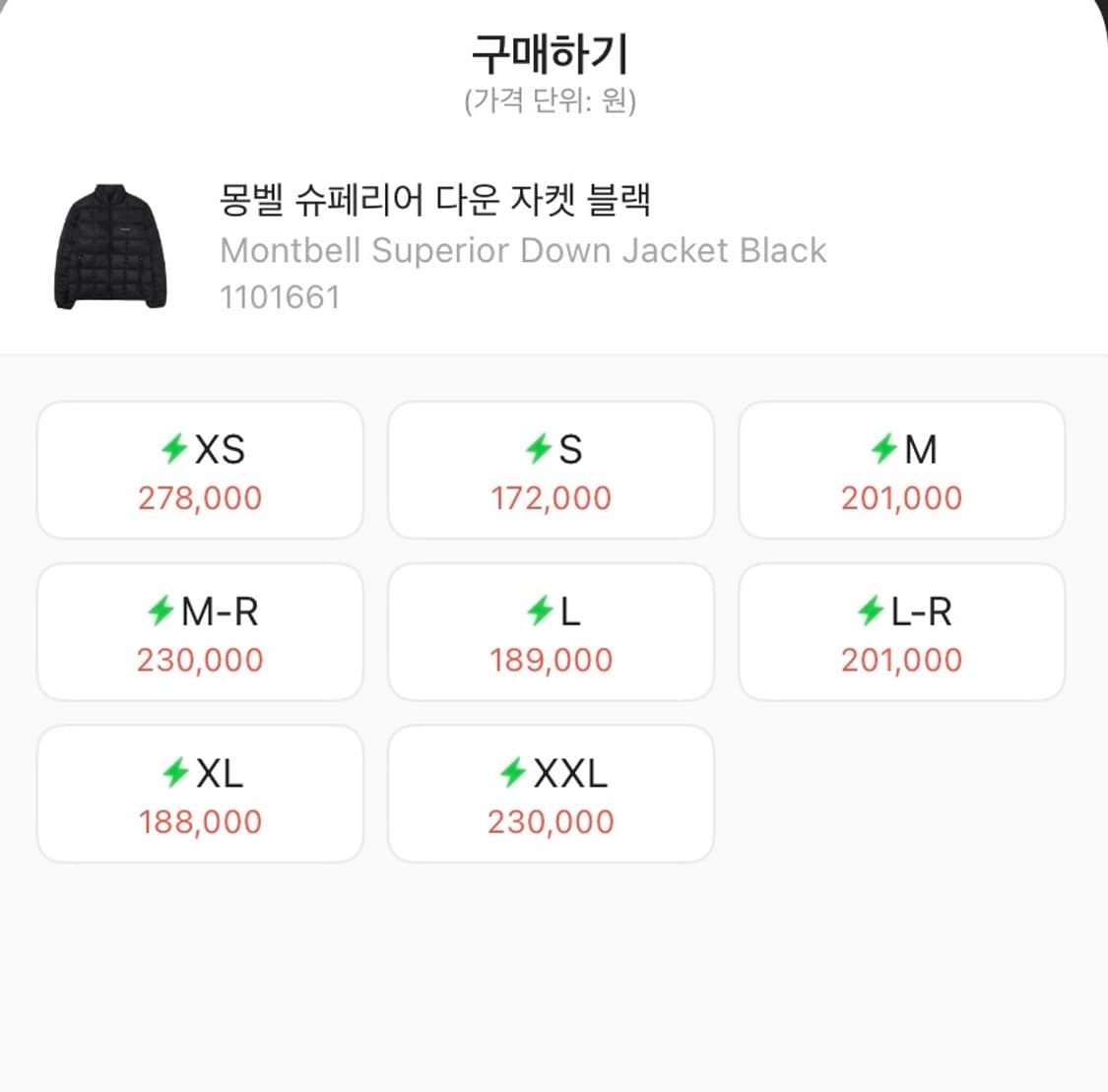Select the M-R size option
Viewport: 1108px width, 1092px height.
tap(199, 632)
